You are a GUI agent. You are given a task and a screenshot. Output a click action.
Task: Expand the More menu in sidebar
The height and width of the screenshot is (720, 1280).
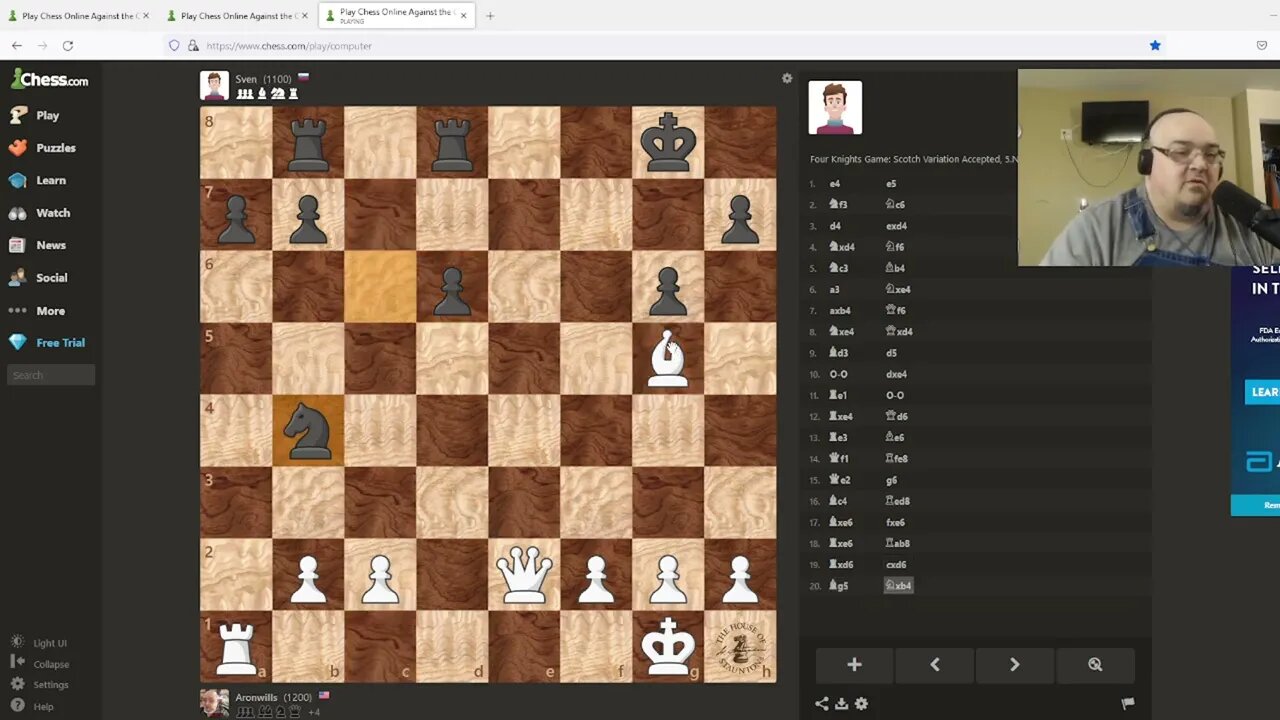(38, 310)
